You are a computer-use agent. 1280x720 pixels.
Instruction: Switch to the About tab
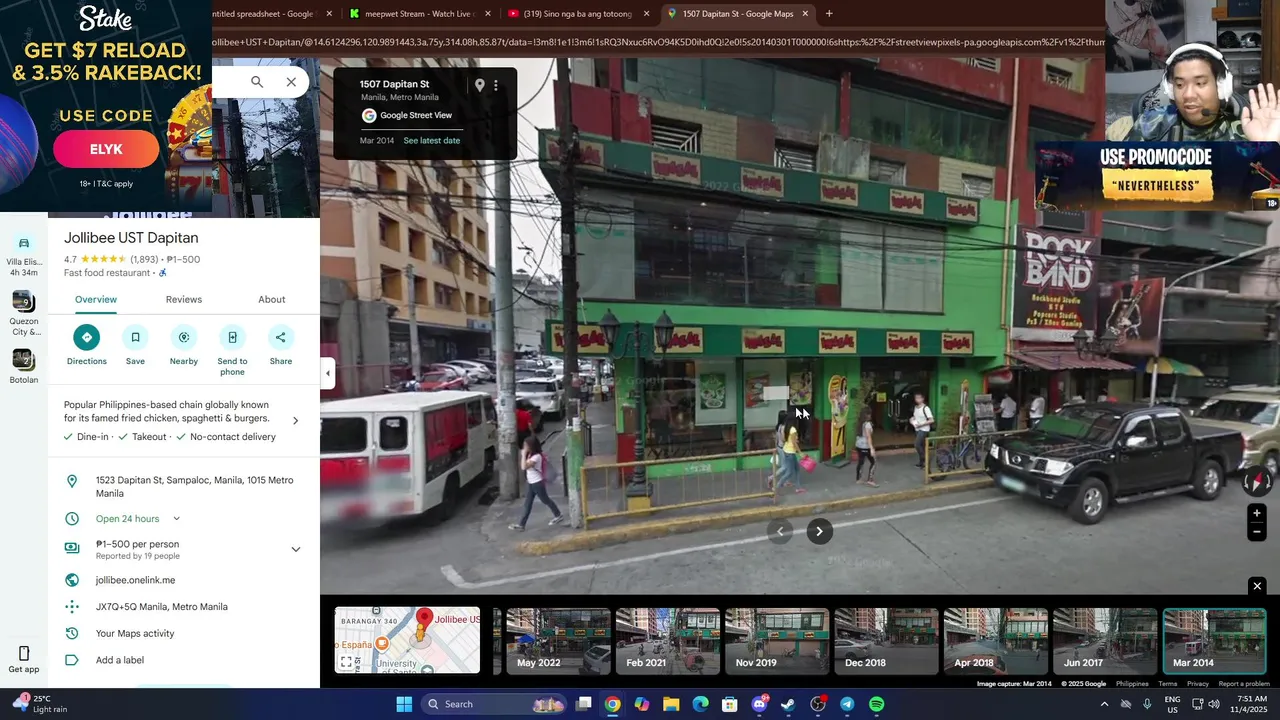(272, 299)
